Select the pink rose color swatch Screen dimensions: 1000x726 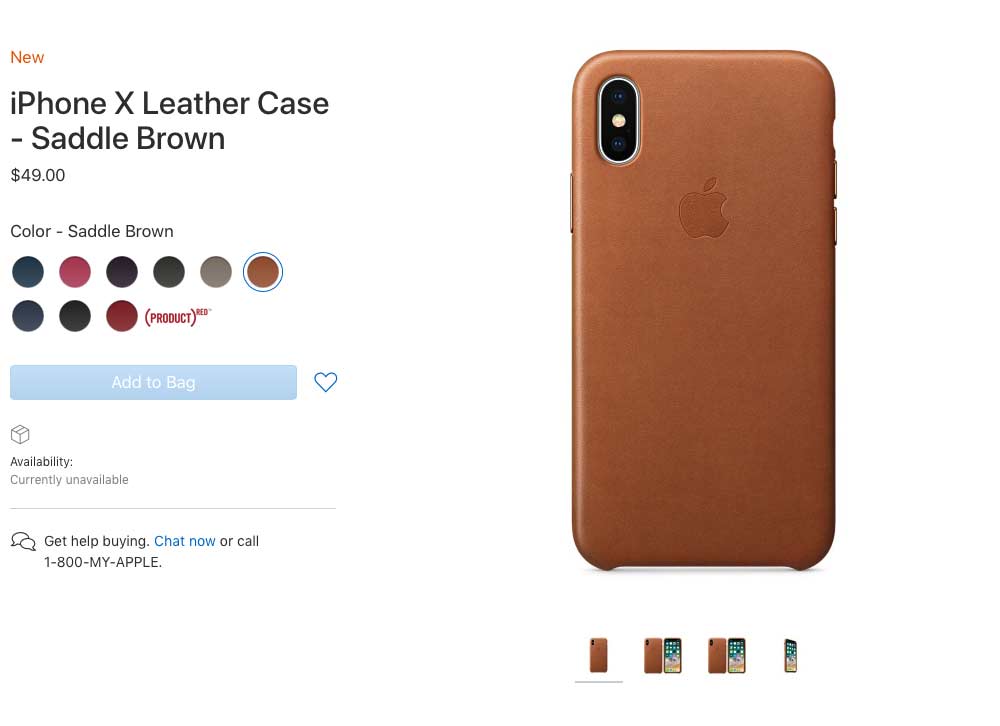pyautogui.click(x=75, y=272)
